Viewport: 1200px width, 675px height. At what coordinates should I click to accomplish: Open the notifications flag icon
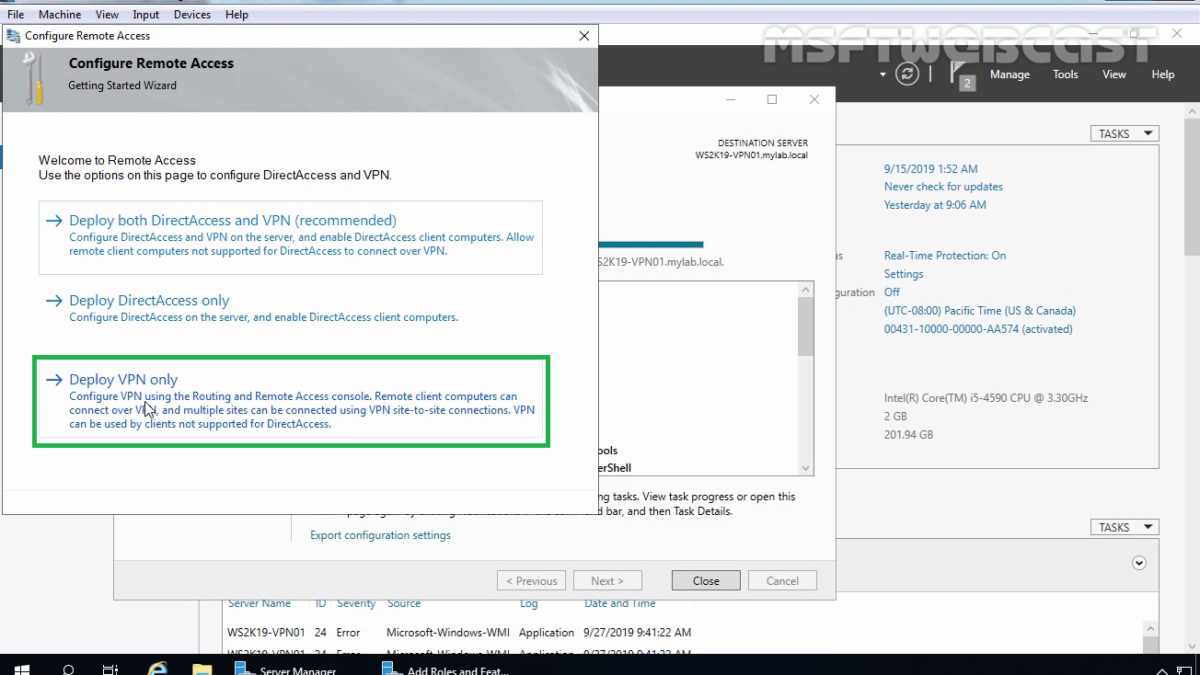(960, 75)
